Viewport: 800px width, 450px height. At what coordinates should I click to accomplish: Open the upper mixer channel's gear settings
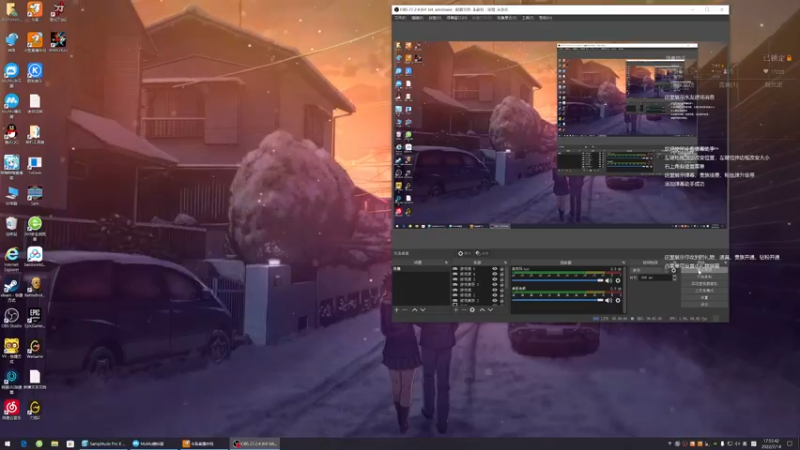pos(618,281)
